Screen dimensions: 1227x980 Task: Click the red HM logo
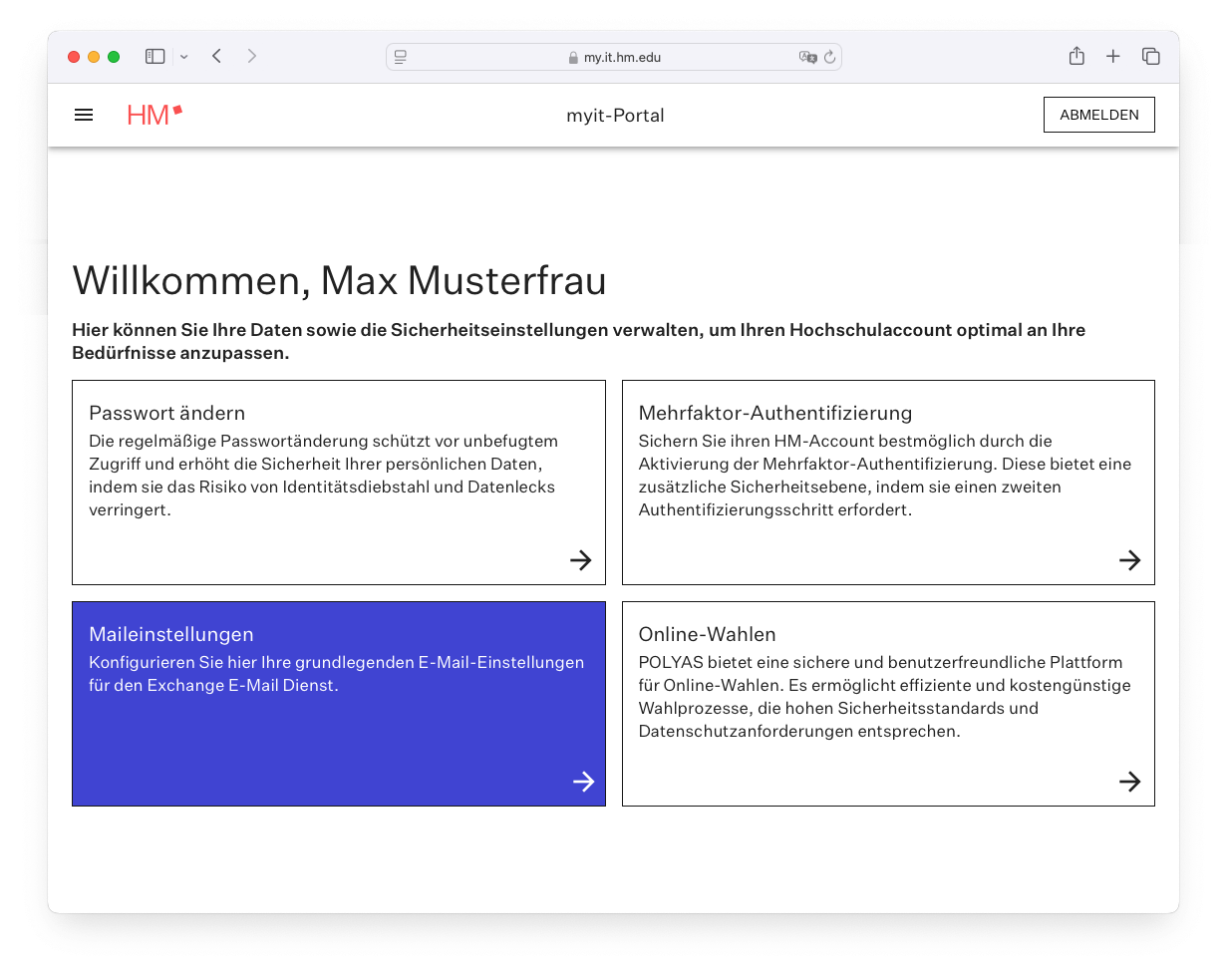[154, 115]
